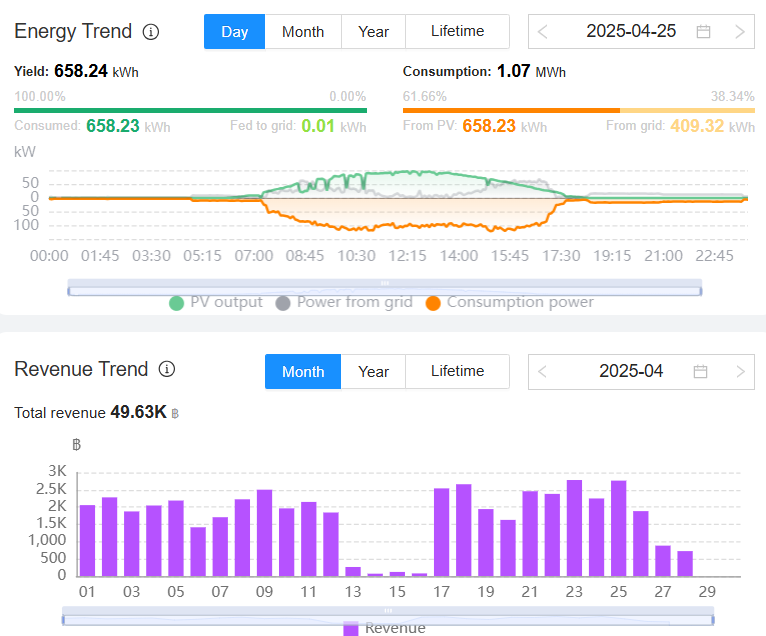Click the revenue bar for day 01
766x636 pixels.
coord(87,541)
